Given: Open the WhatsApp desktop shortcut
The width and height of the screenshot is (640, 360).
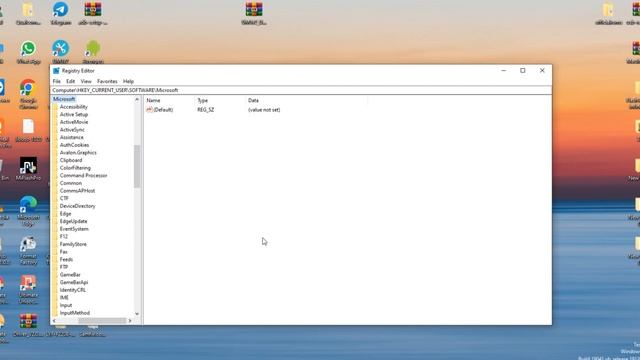Looking at the screenshot, I should click(x=28, y=49).
